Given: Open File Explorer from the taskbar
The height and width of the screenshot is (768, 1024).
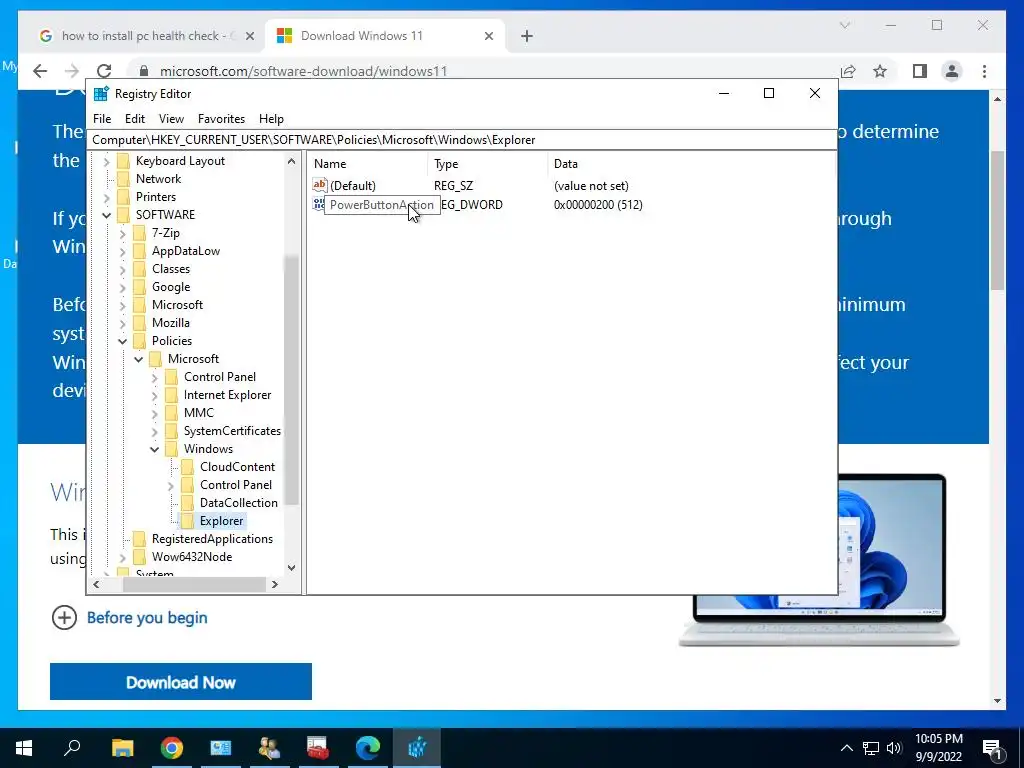Looking at the screenshot, I should point(122,748).
